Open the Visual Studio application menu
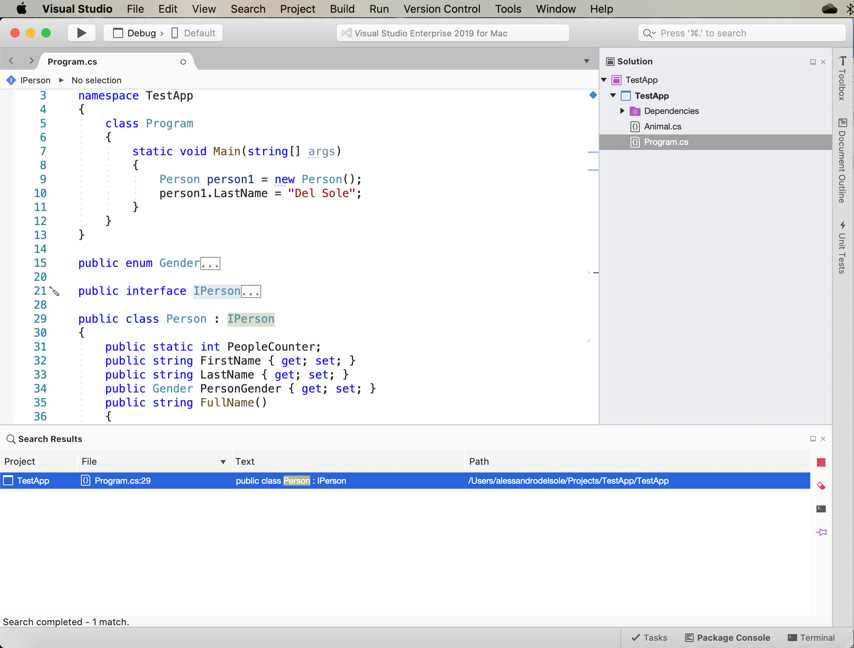 pyautogui.click(x=77, y=9)
